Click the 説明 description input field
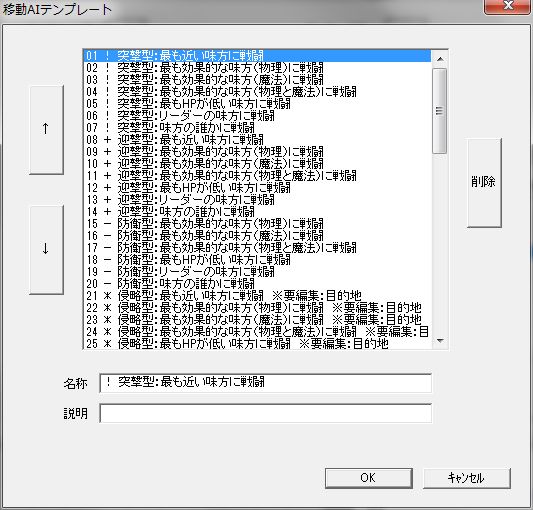Screen dimensions: 533x510 265,413
